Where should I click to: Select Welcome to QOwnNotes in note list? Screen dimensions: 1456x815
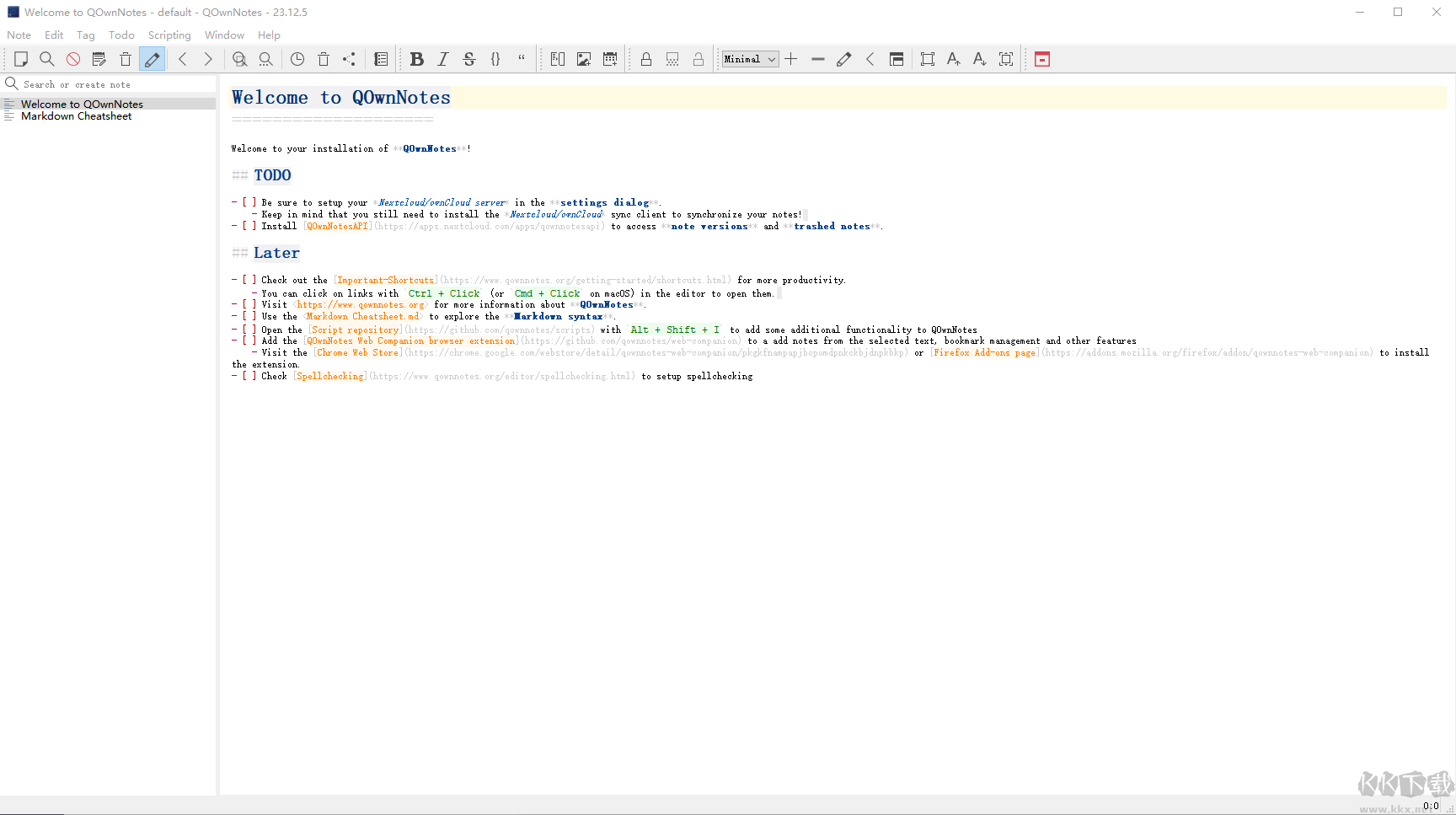pyautogui.click(x=110, y=104)
